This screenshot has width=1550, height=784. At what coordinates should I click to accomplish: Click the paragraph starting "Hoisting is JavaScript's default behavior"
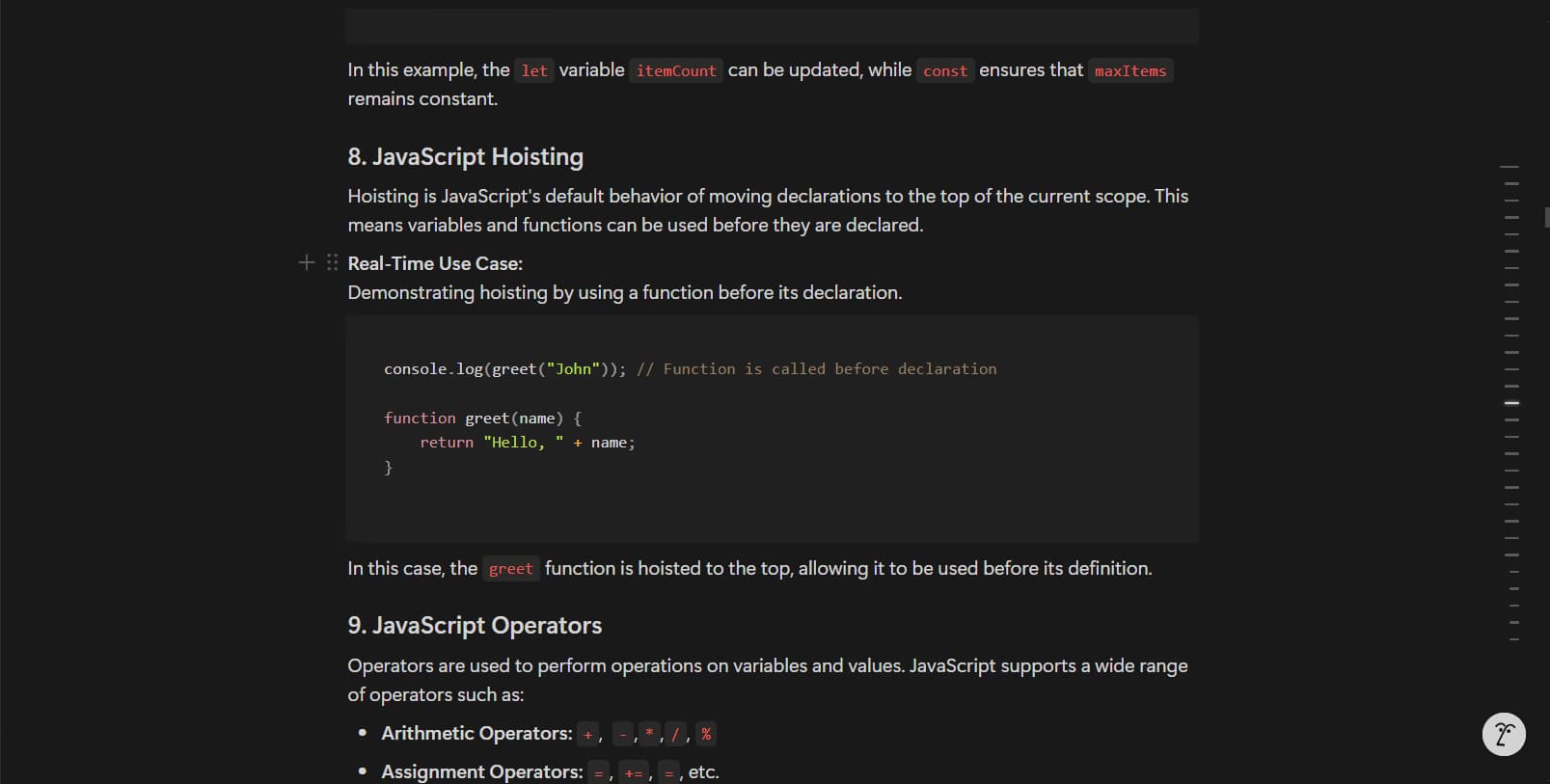click(768, 210)
